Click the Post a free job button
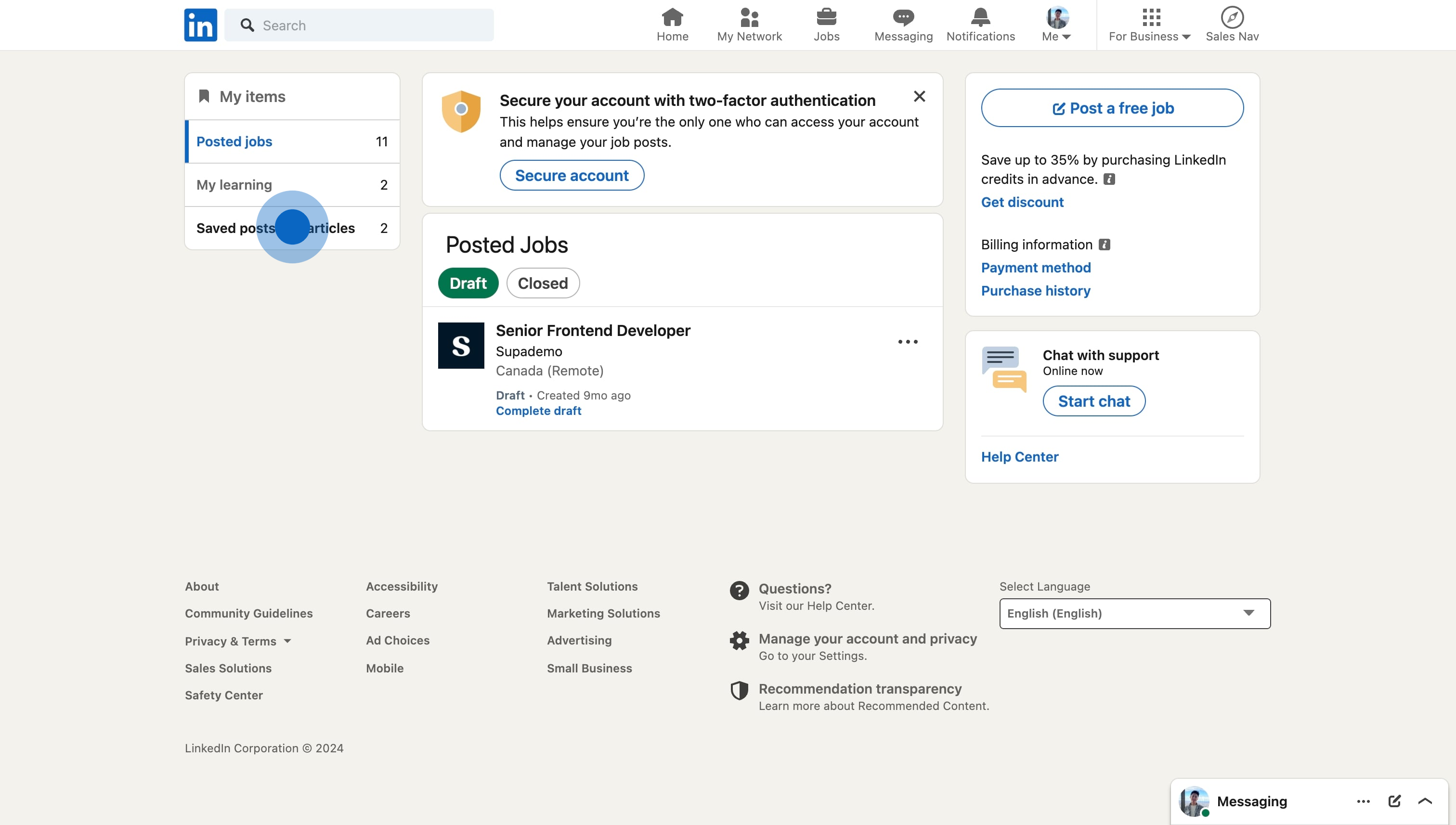1456x825 pixels. click(1112, 108)
